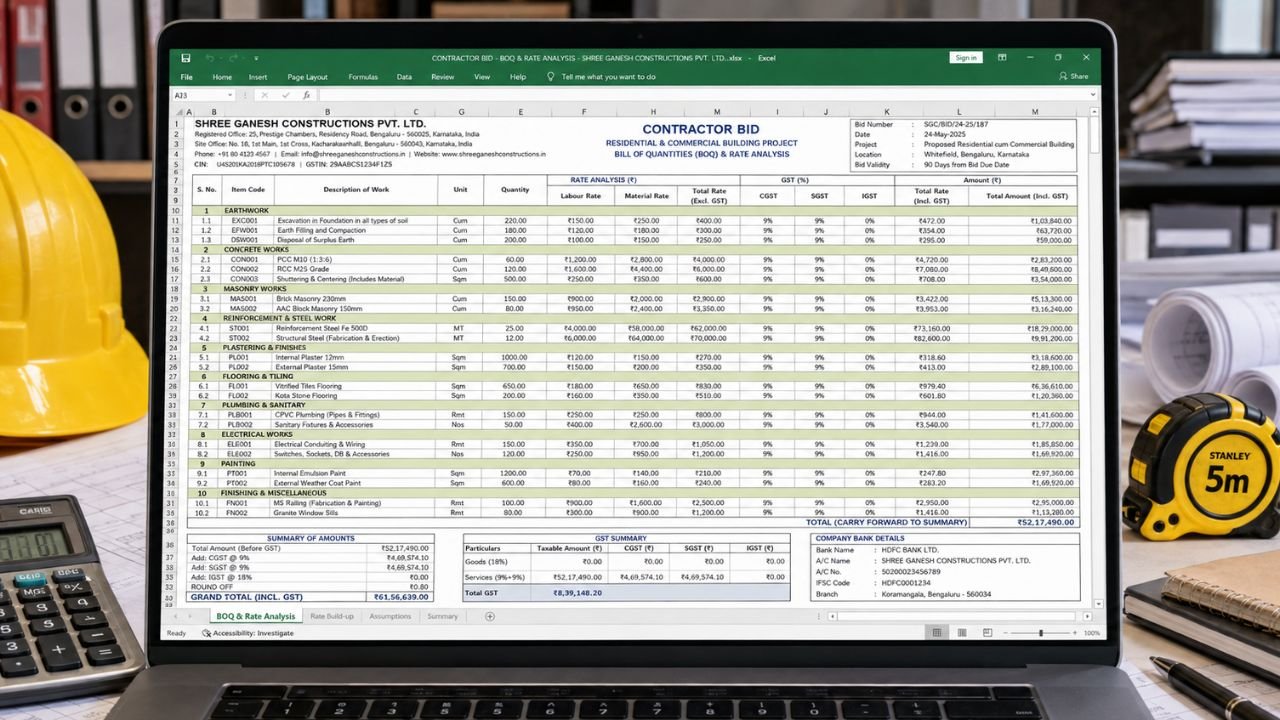Click the SGC/BID/24-25/187 bid number cell
The height and width of the screenshot is (720, 1280).
point(954,123)
